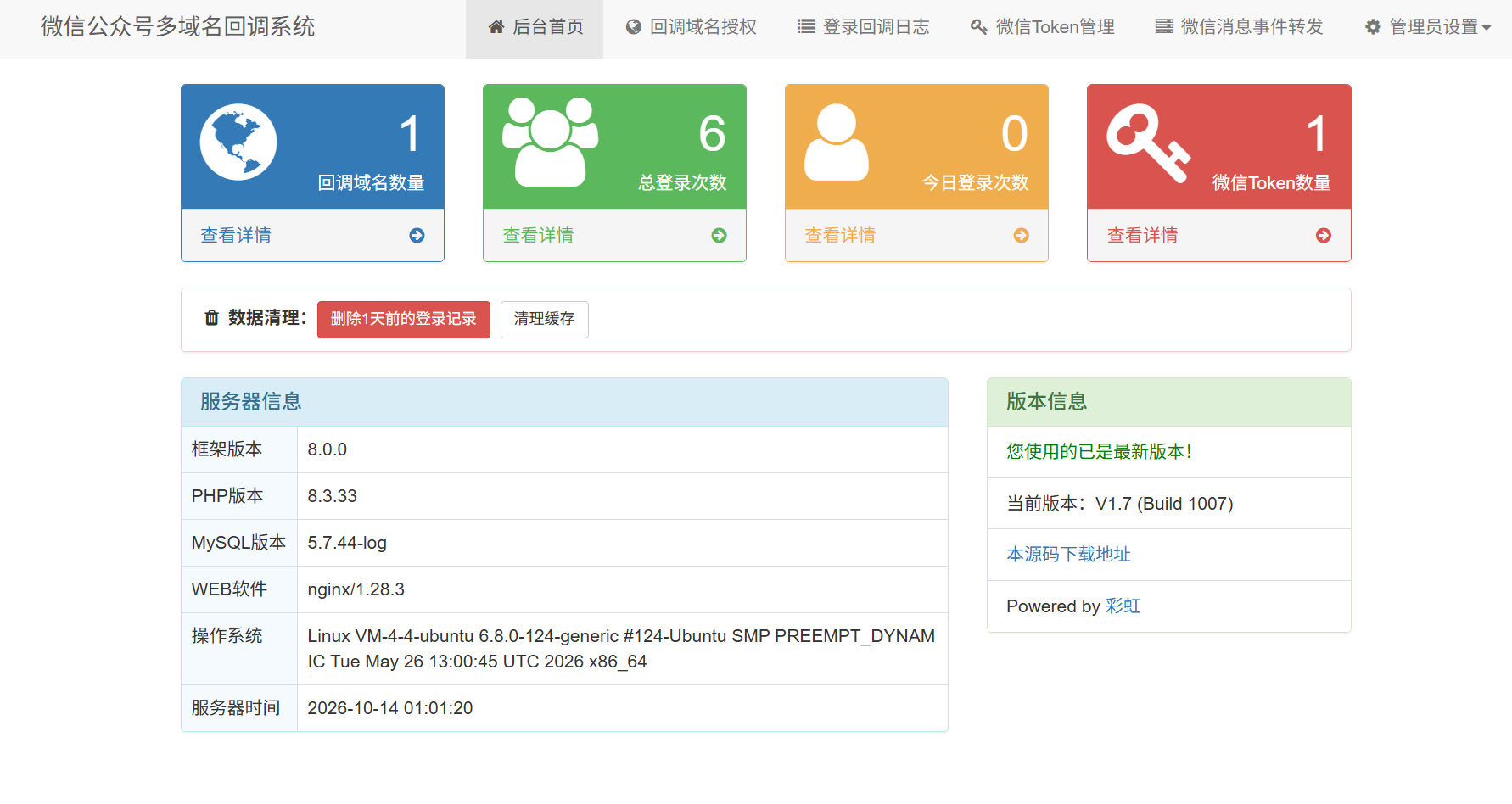View details link on 回调域名数量 card
This screenshot has height=804, width=1512.
pos(236,236)
